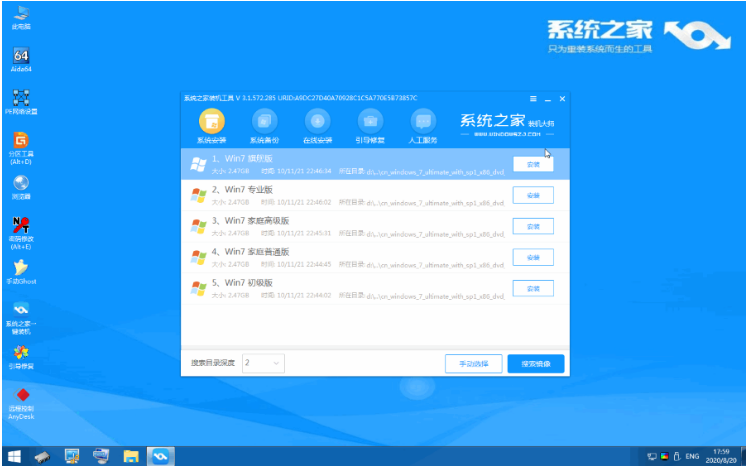Open Aida64 desktop icon

pyautogui.click(x=20, y=62)
